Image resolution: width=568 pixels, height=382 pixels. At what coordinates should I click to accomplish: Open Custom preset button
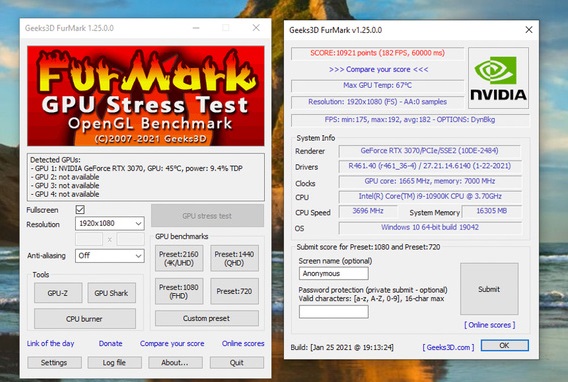[x=207, y=318]
